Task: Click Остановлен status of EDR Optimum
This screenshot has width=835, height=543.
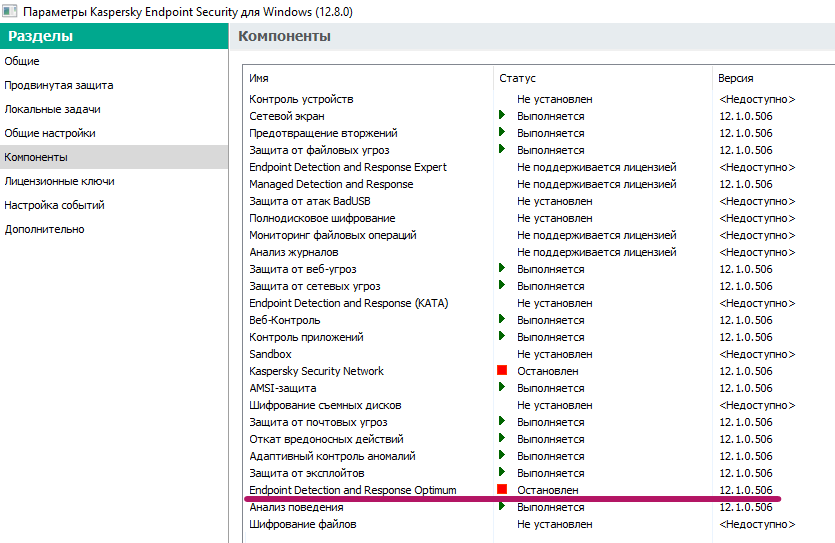Action: click(547, 490)
